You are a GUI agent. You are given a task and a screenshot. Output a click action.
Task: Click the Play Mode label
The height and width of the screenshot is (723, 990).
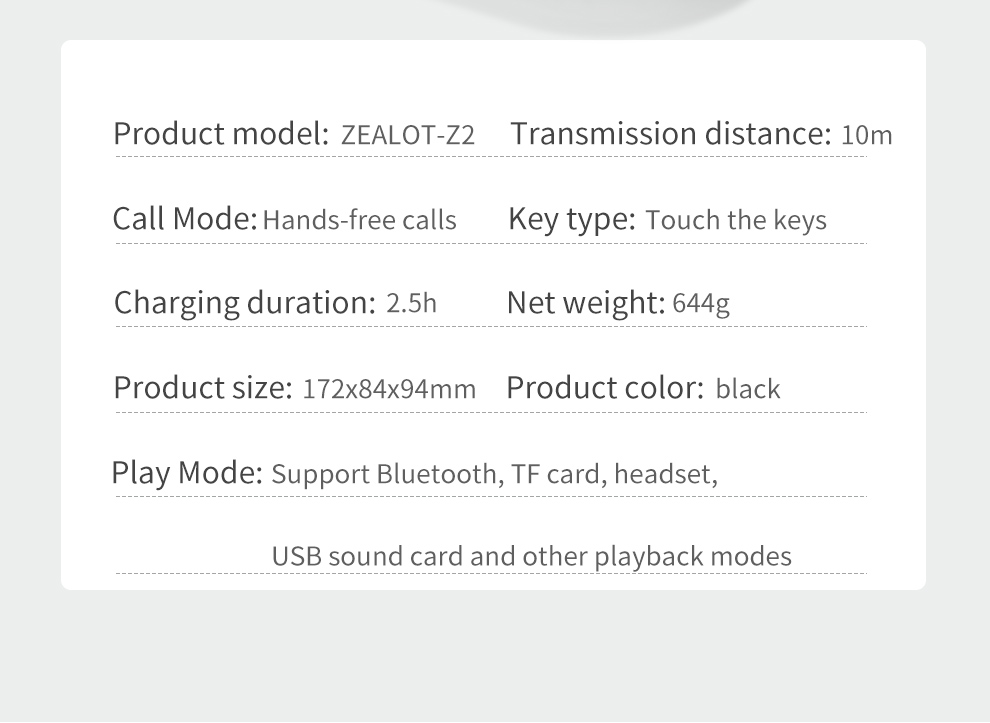pyautogui.click(x=187, y=472)
